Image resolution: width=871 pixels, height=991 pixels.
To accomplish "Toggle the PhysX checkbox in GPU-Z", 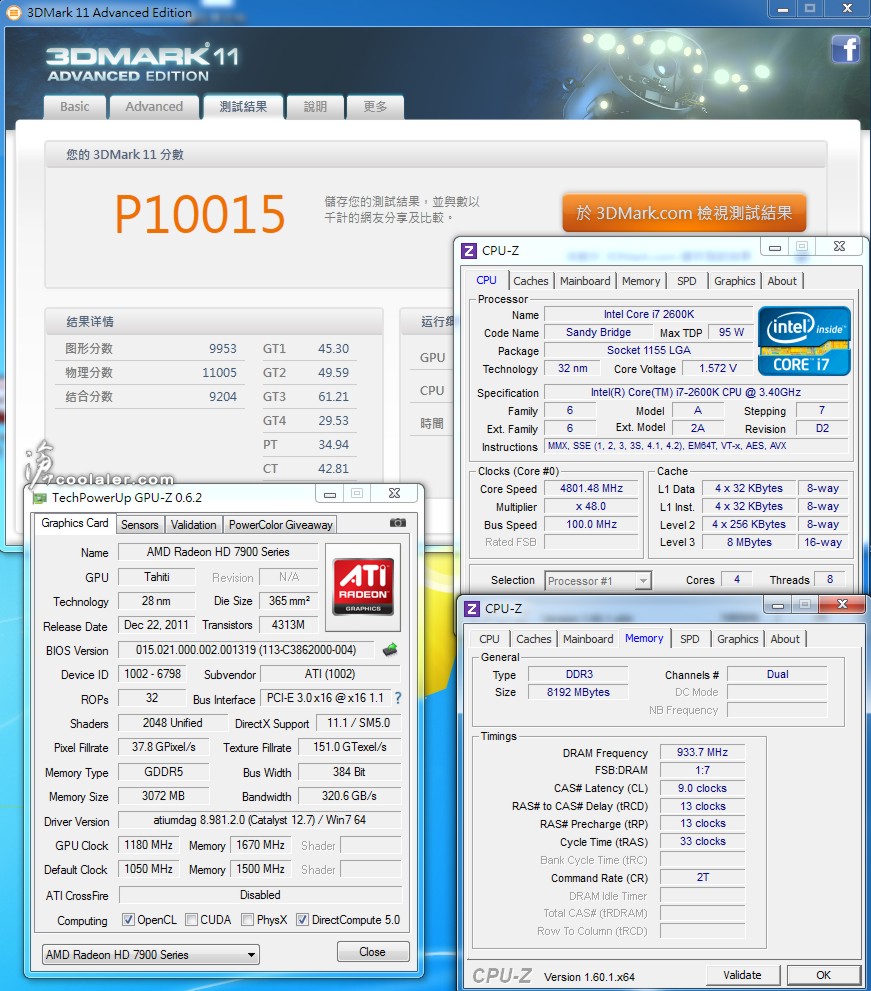I will click(x=248, y=920).
